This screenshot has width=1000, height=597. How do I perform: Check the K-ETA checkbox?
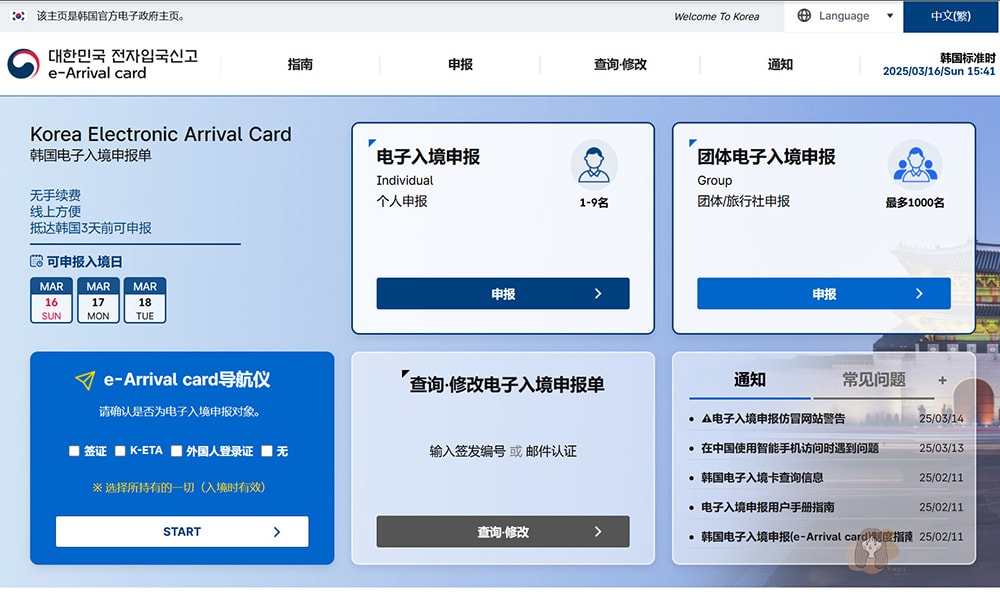pos(119,450)
